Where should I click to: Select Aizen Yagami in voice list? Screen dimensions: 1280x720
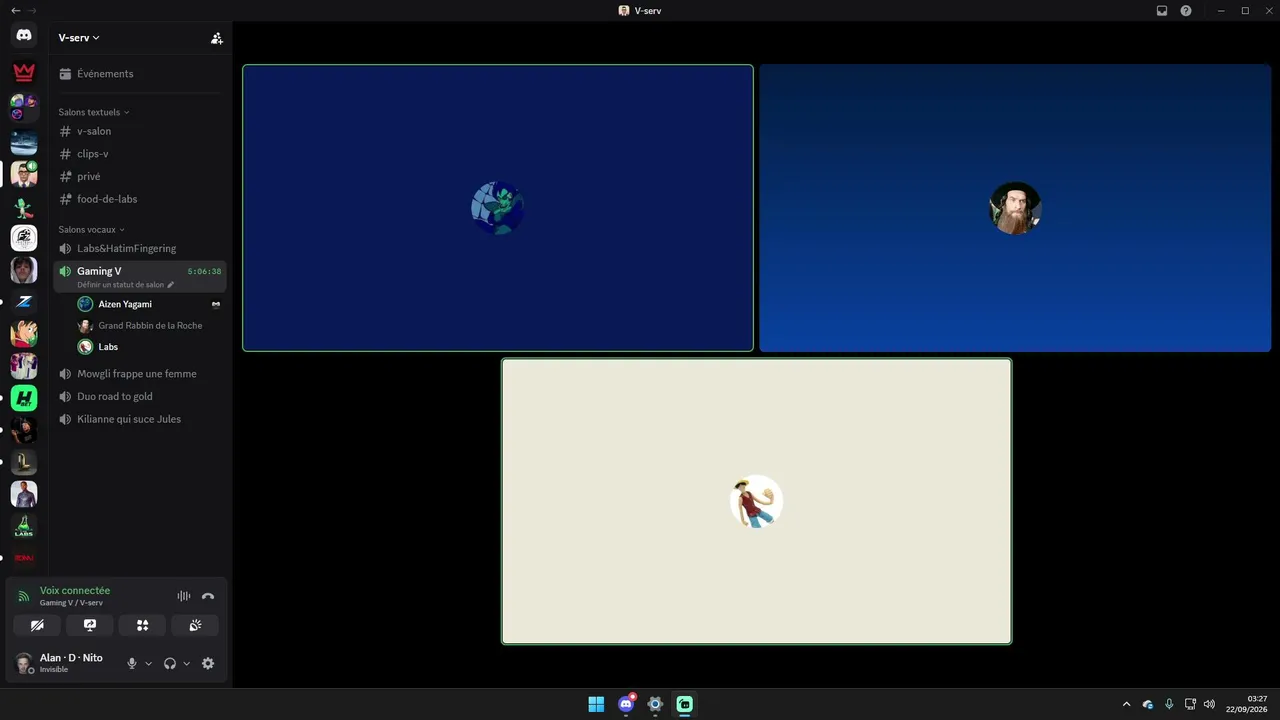click(148, 304)
